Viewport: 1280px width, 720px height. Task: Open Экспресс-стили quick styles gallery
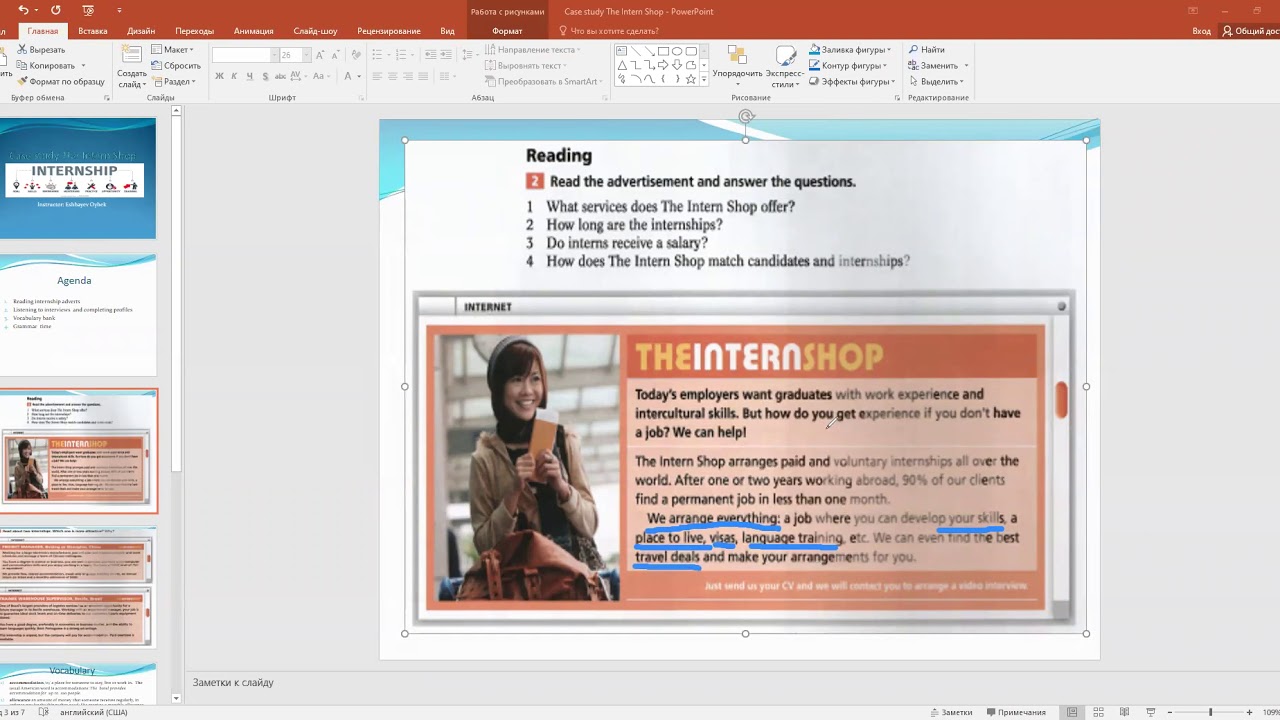(786, 66)
